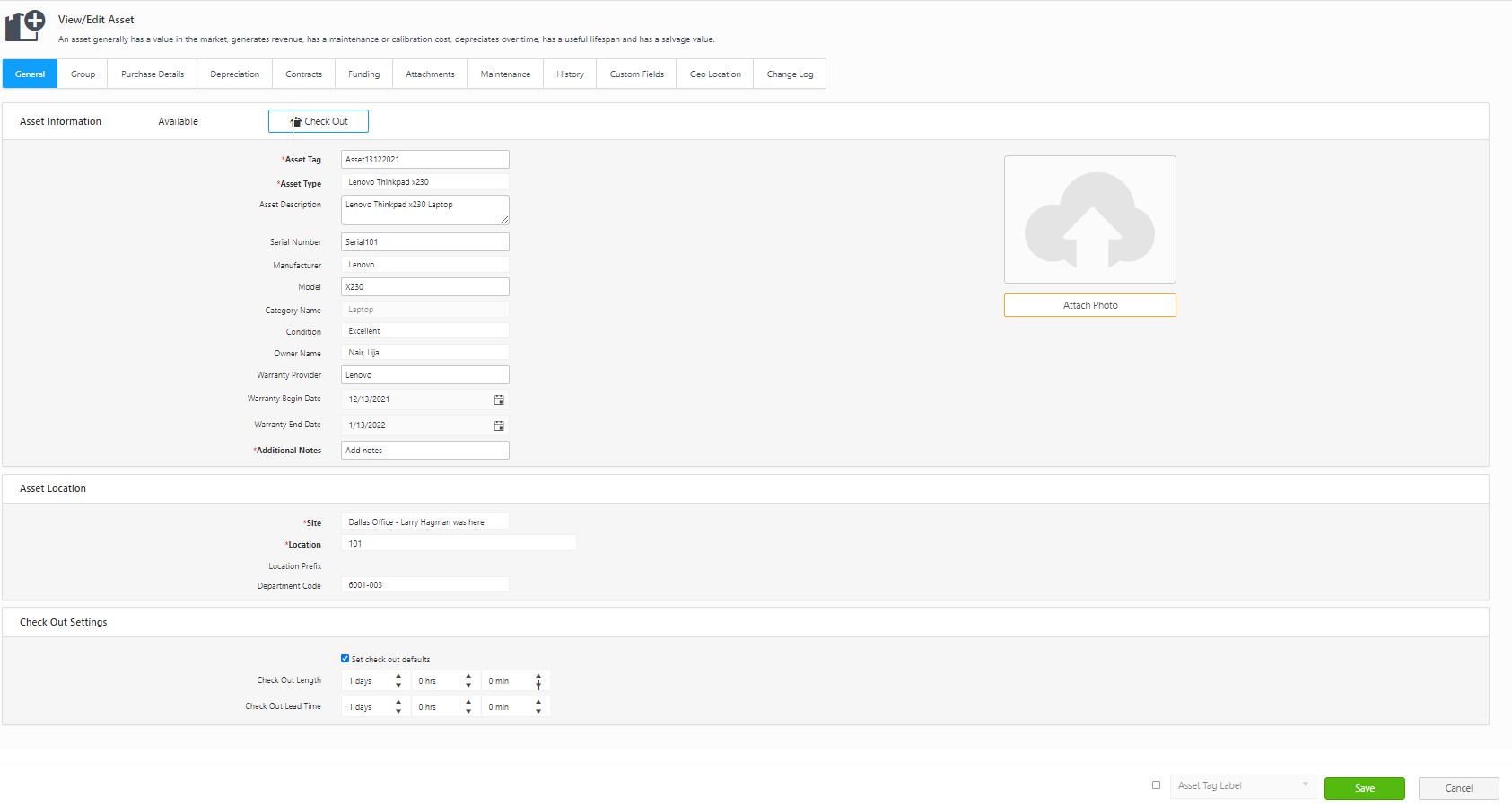Save the asset with the green button
The height and width of the screenshot is (806, 1512).
coord(1364,788)
